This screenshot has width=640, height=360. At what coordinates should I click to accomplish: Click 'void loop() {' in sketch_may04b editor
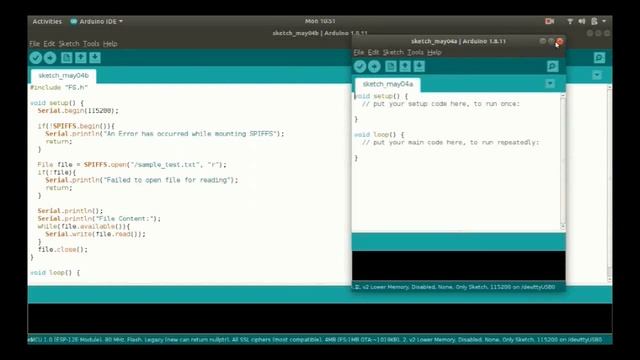click(x=55, y=273)
